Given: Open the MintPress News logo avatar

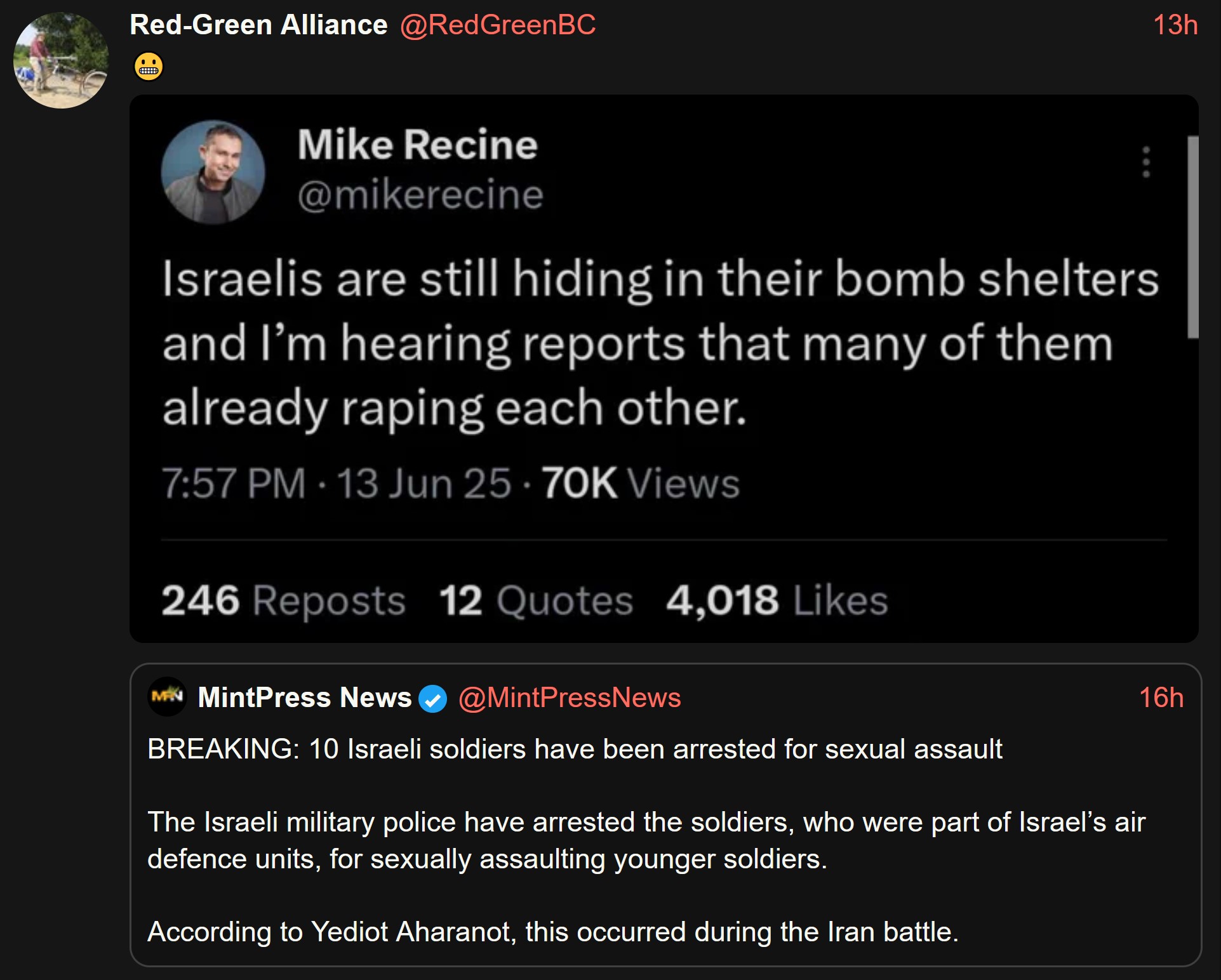Looking at the screenshot, I should pyautogui.click(x=167, y=697).
